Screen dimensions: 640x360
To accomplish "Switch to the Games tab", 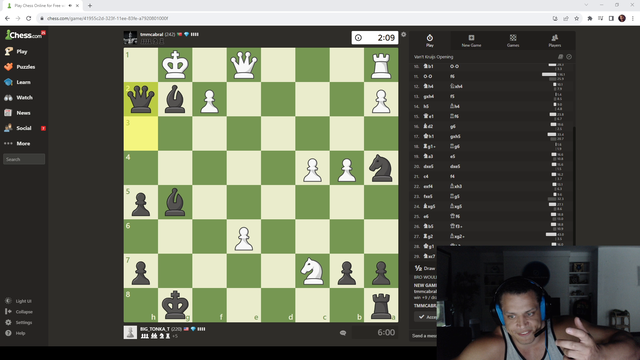I will click(x=513, y=41).
